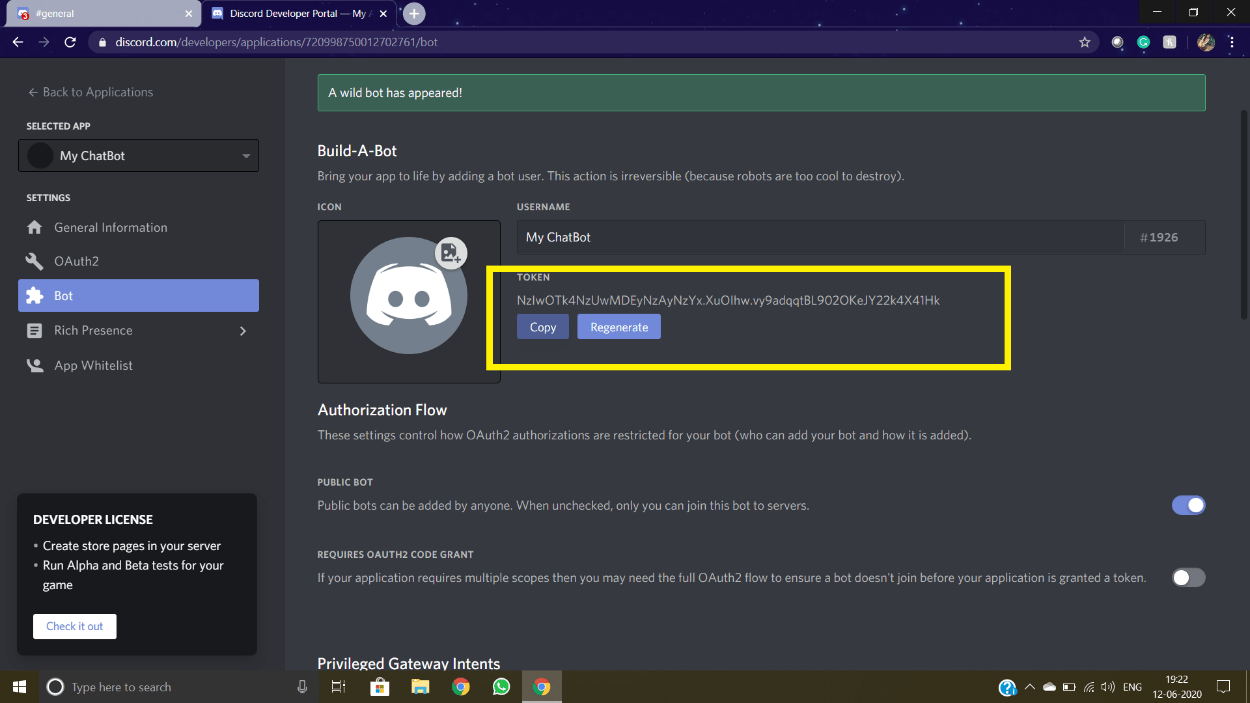Viewport: 1250px width, 703px height.
Task: Click the home icon beside General Information
Action: 35,227
